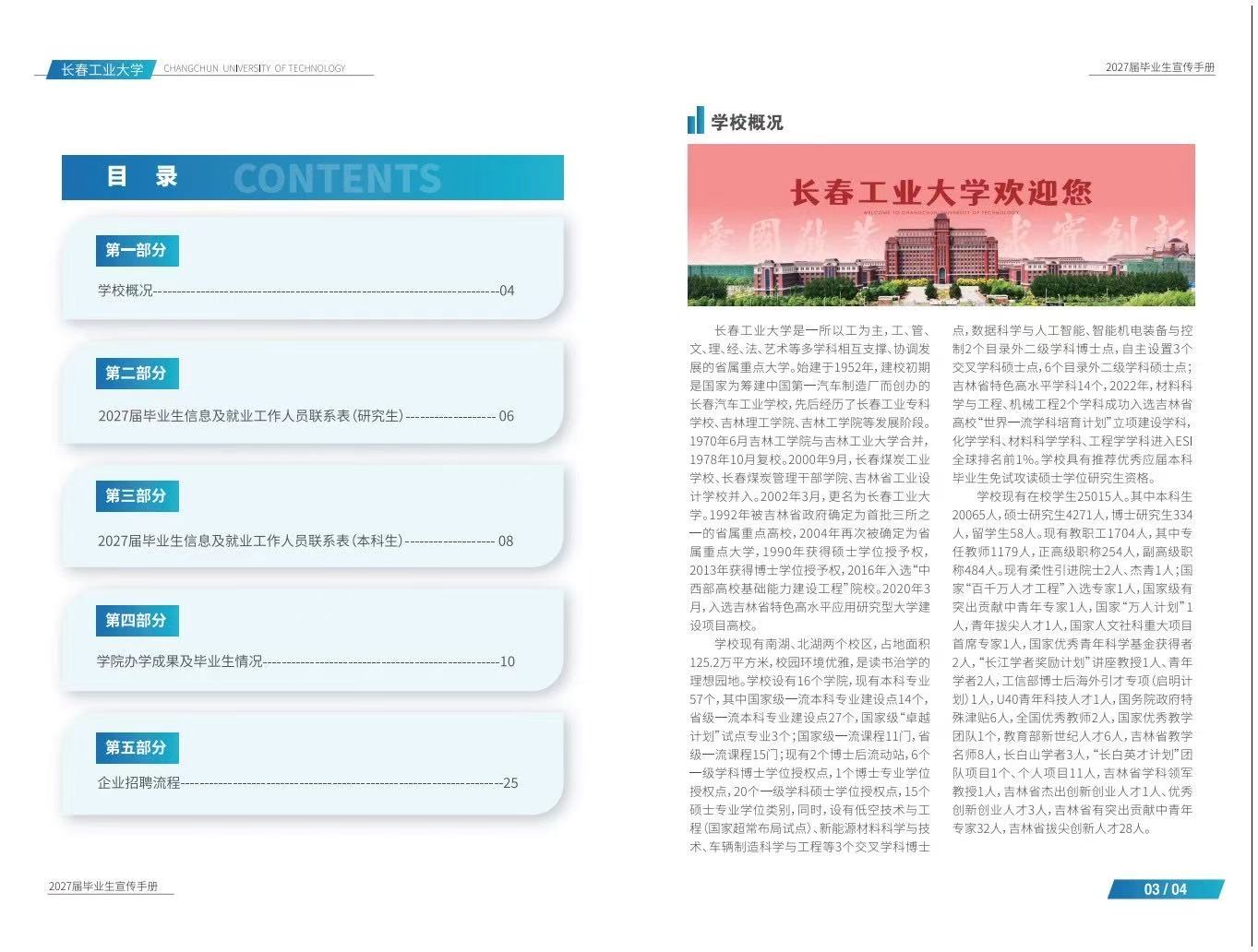Select the 第三部分 label
The width and height of the screenshot is (1258, 952).
[137, 496]
